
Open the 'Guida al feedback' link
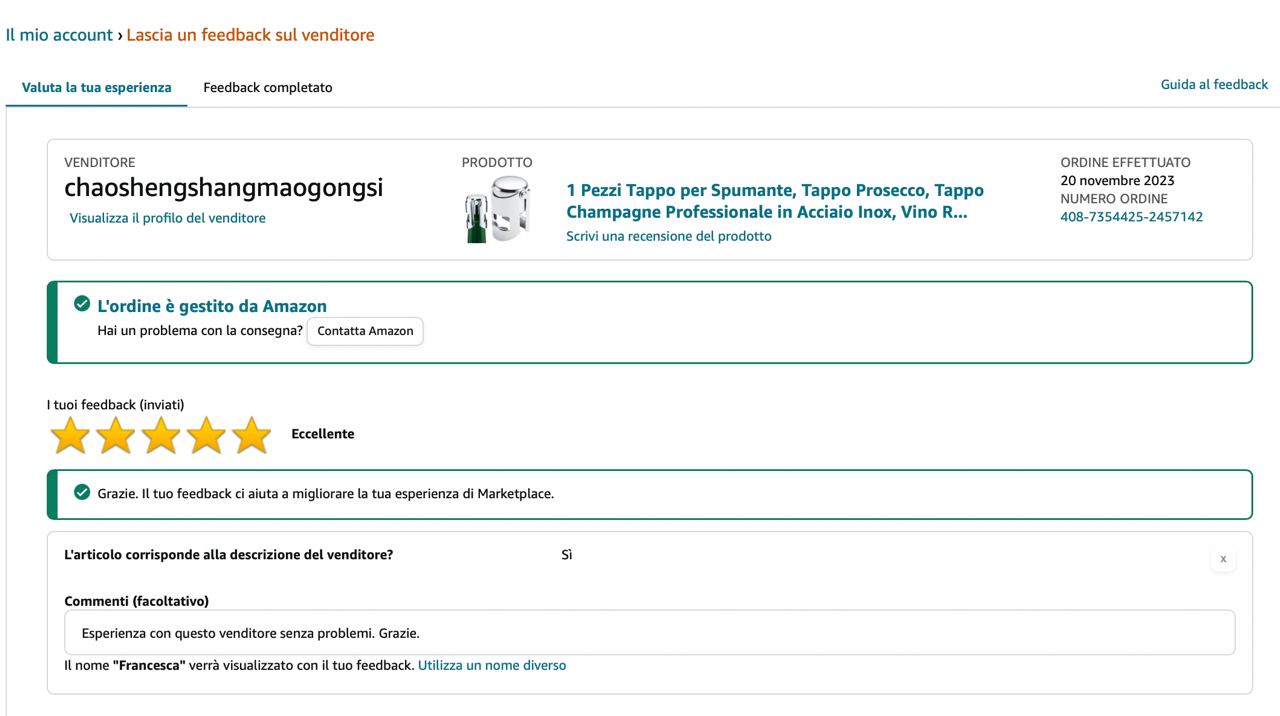click(x=1214, y=84)
